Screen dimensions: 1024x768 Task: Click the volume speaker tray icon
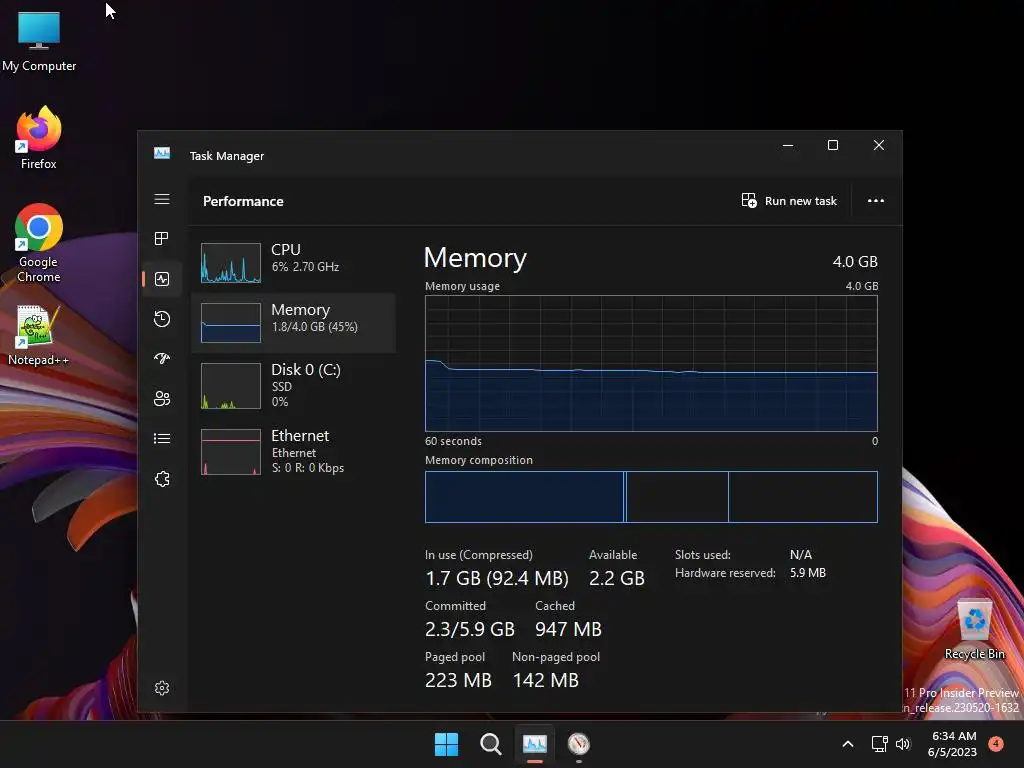coord(903,744)
